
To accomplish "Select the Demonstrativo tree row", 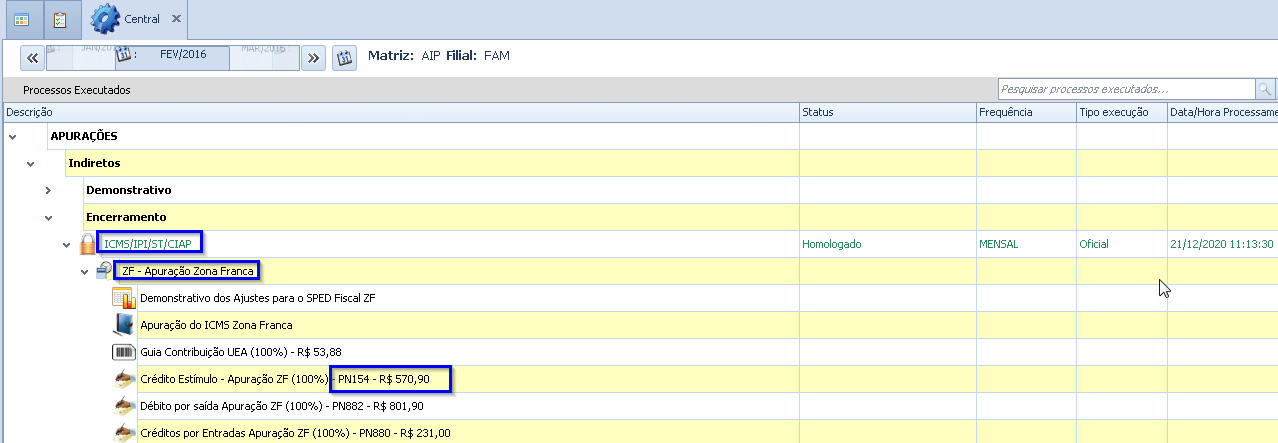I will 129,189.
